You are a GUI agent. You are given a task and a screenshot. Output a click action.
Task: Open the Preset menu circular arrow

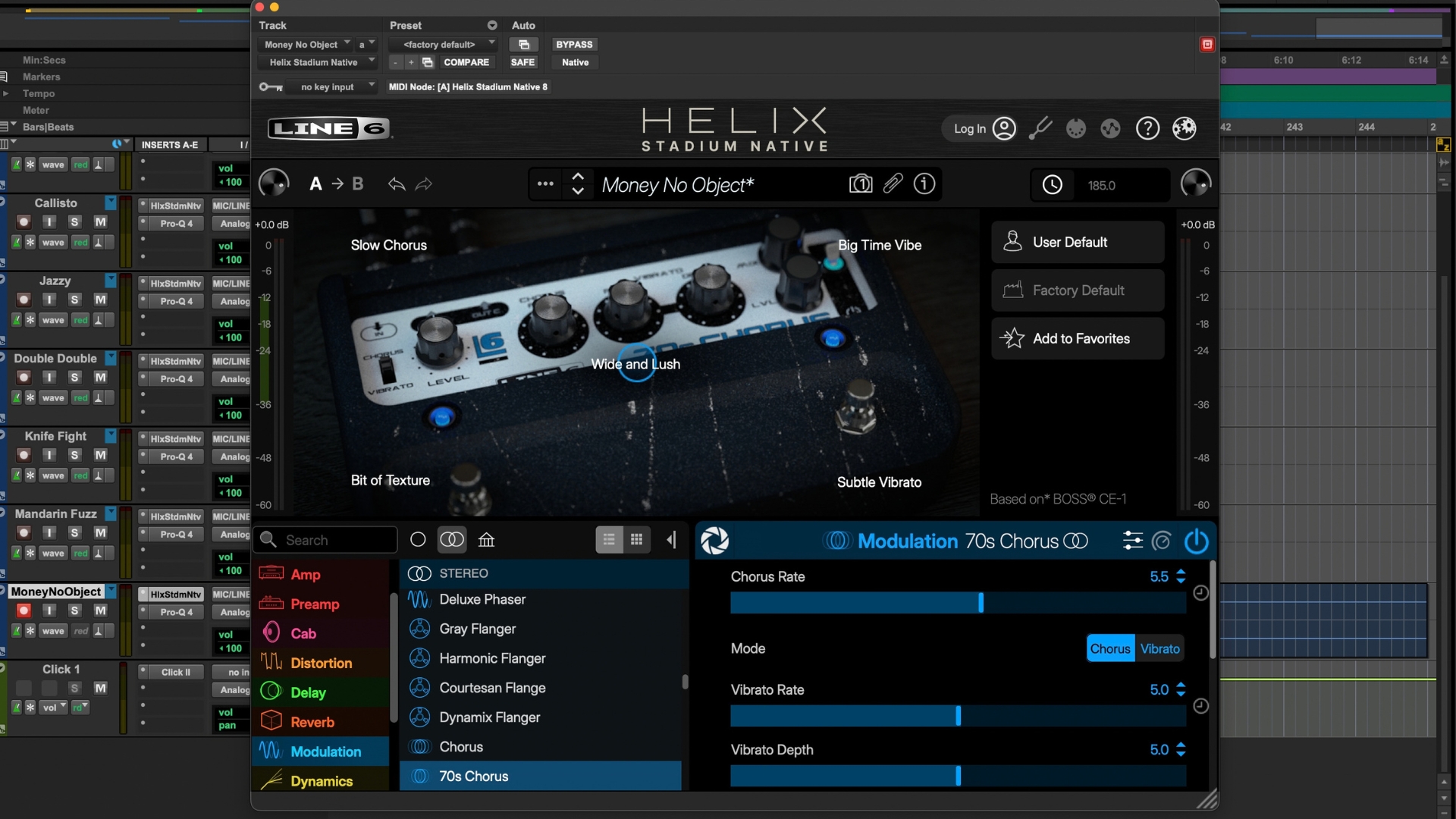point(492,26)
